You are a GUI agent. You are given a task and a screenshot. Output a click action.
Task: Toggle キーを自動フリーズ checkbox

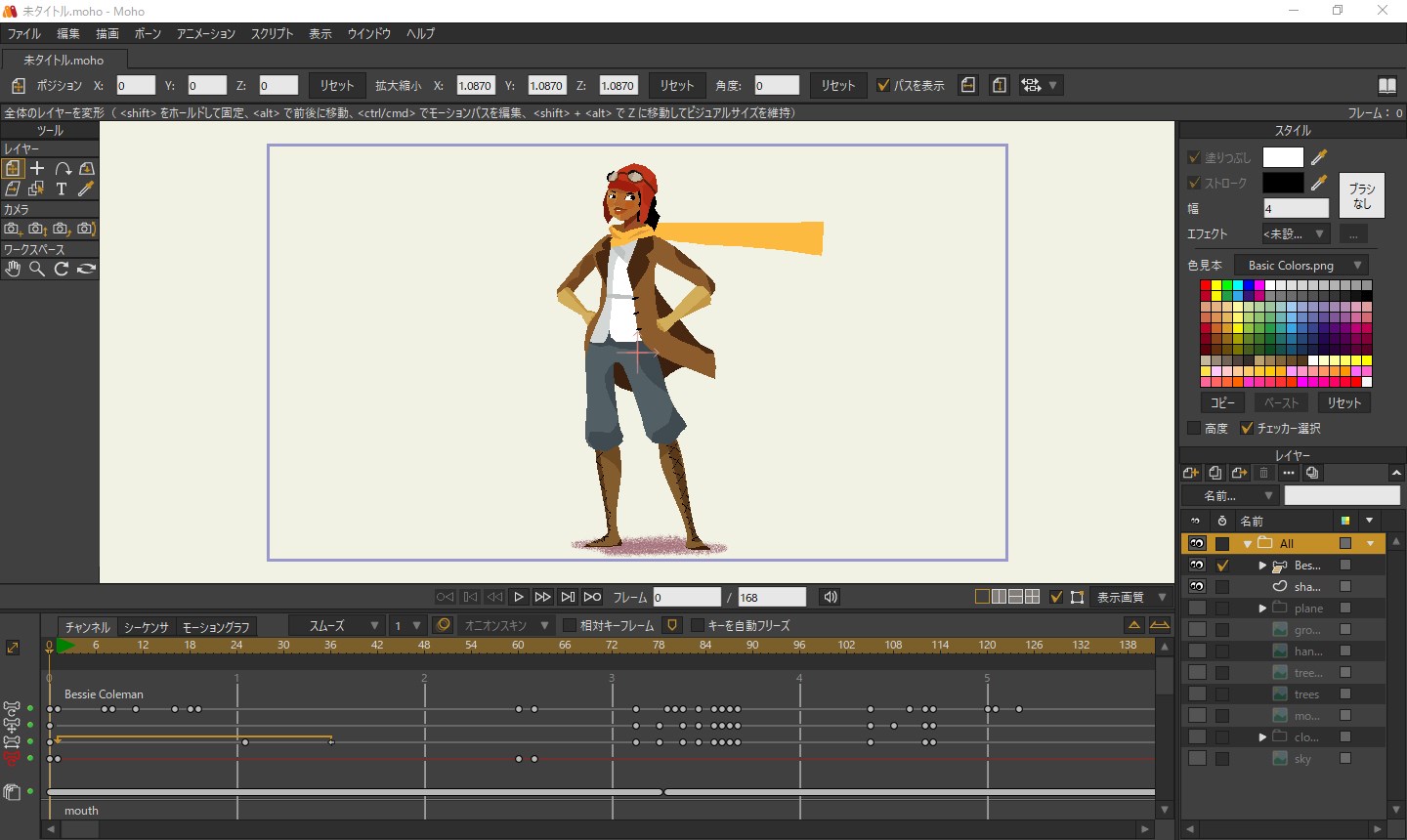pos(698,625)
